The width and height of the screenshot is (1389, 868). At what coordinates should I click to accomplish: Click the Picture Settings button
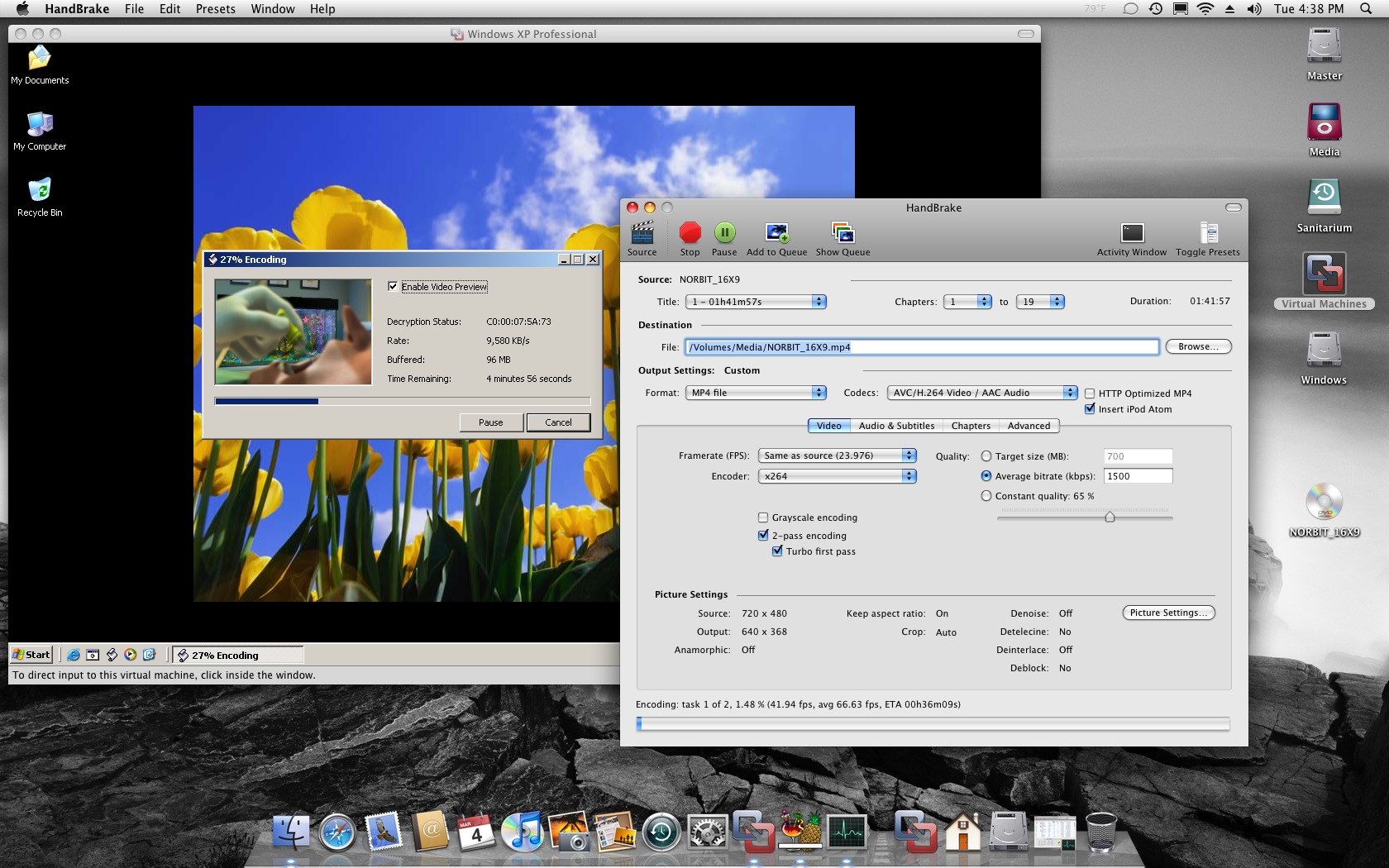(1168, 613)
